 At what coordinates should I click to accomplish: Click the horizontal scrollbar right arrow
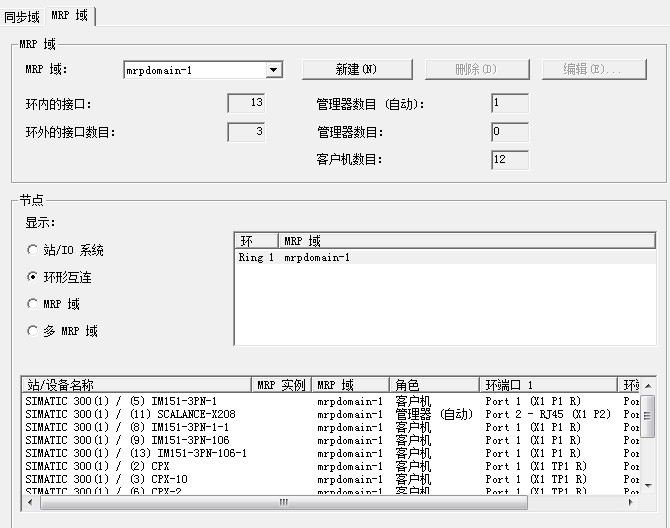pyautogui.click(x=632, y=502)
